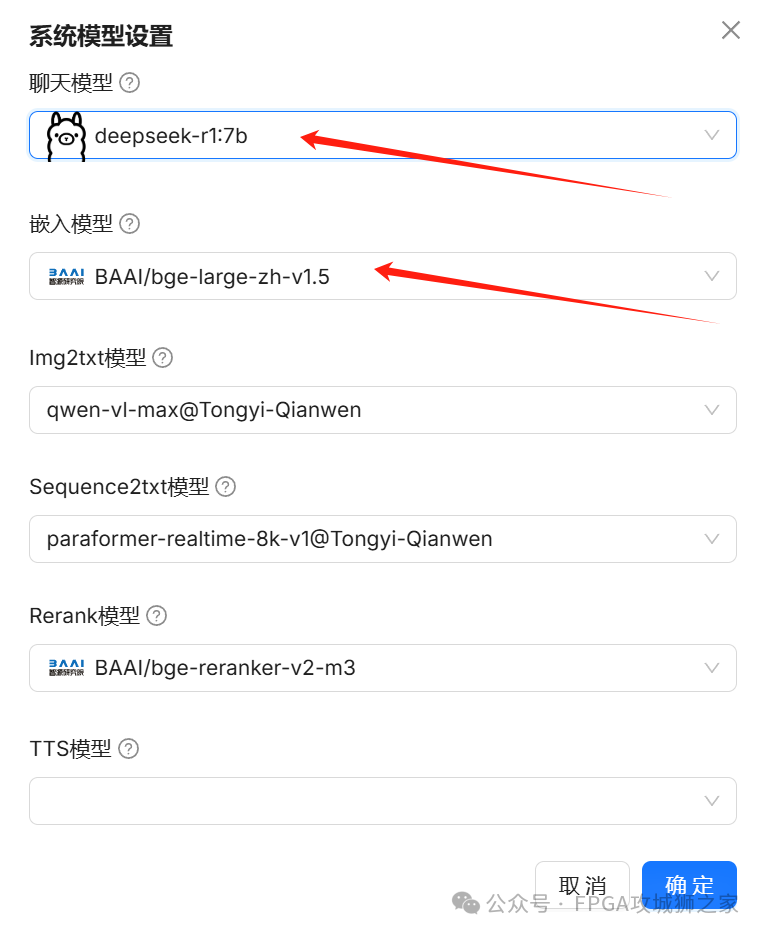The image size is (763, 934).
Task: Expand the deepseek-r1:7b dropdown arrow
Action: pyautogui.click(x=712, y=135)
